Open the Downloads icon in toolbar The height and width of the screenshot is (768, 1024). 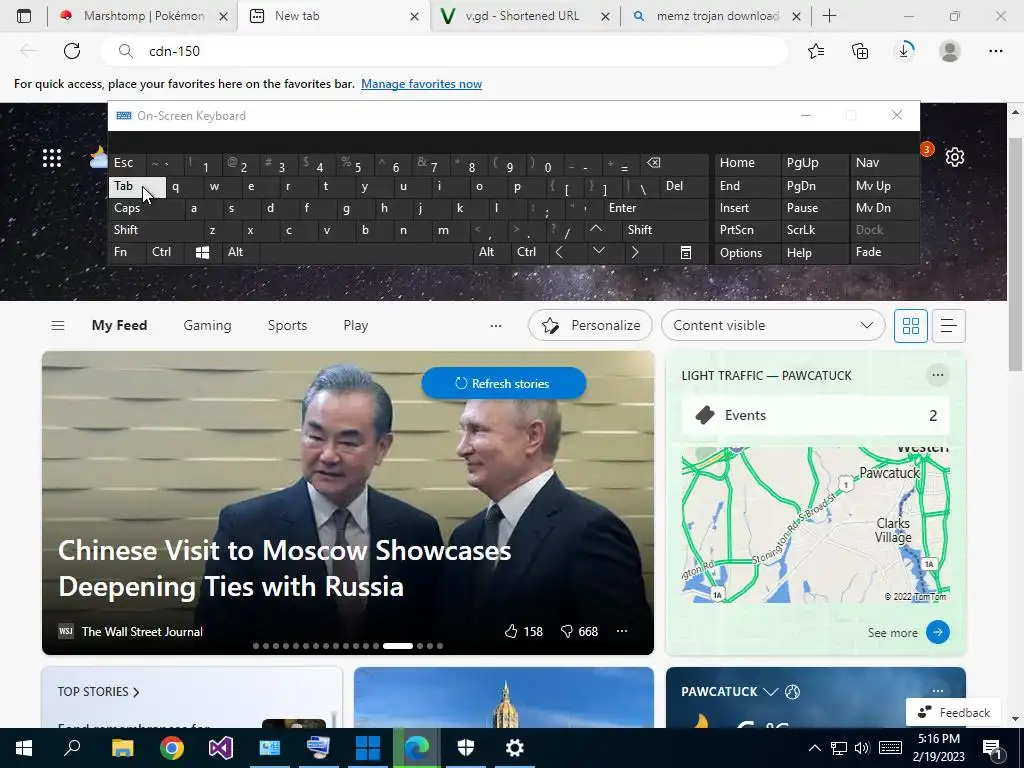(904, 51)
